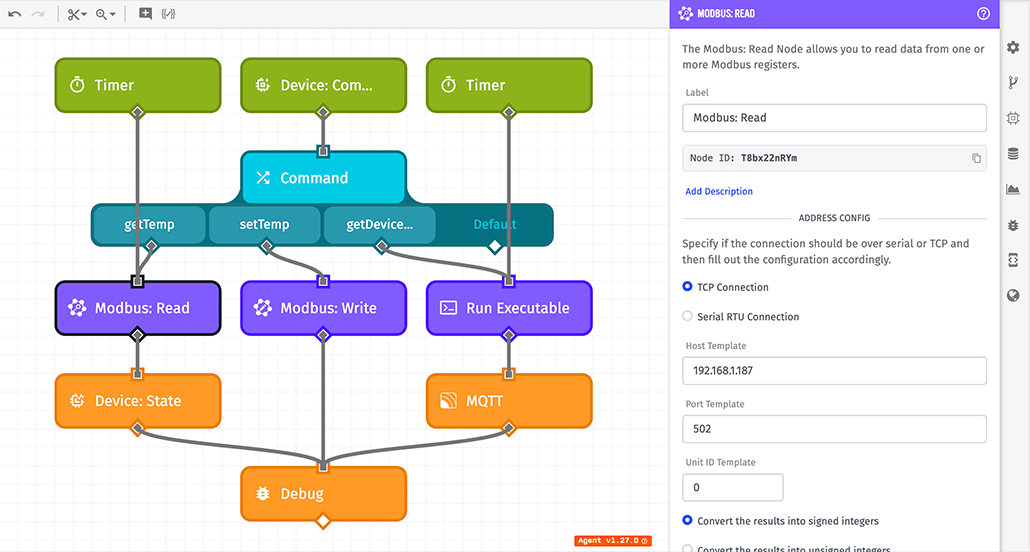Viewport: 1030px width, 552px height.
Task: Select the Debug output node
Action: tap(323, 494)
